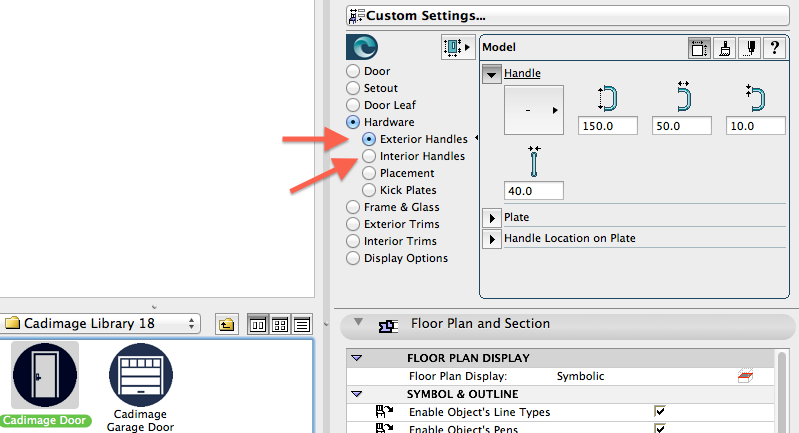The height and width of the screenshot is (433, 799).
Task: Open the Cadimage Library 18 dropdown
Action: coord(100,324)
